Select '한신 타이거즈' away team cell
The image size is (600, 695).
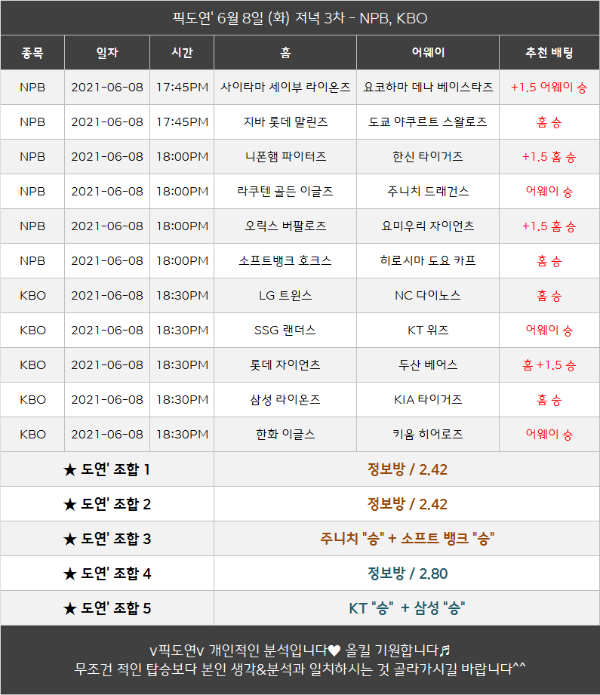(x=428, y=156)
